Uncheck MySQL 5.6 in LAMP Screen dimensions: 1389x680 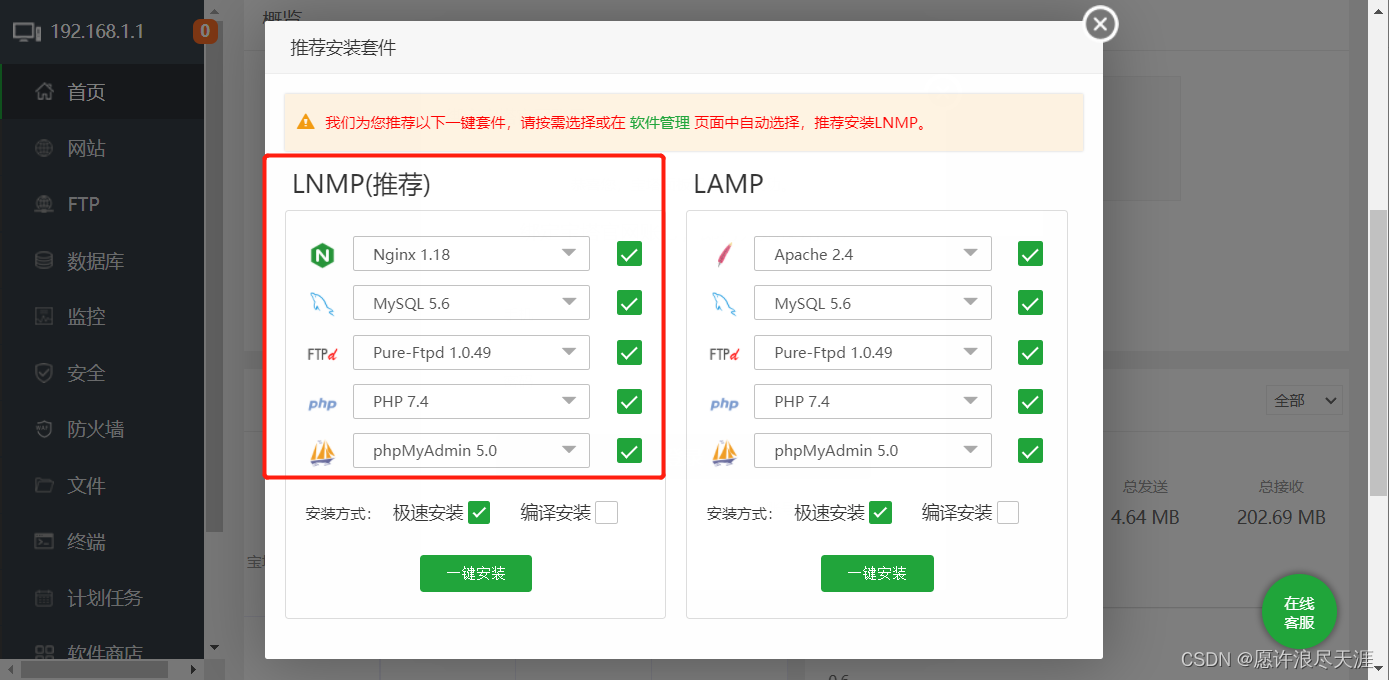pos(1030,303)
